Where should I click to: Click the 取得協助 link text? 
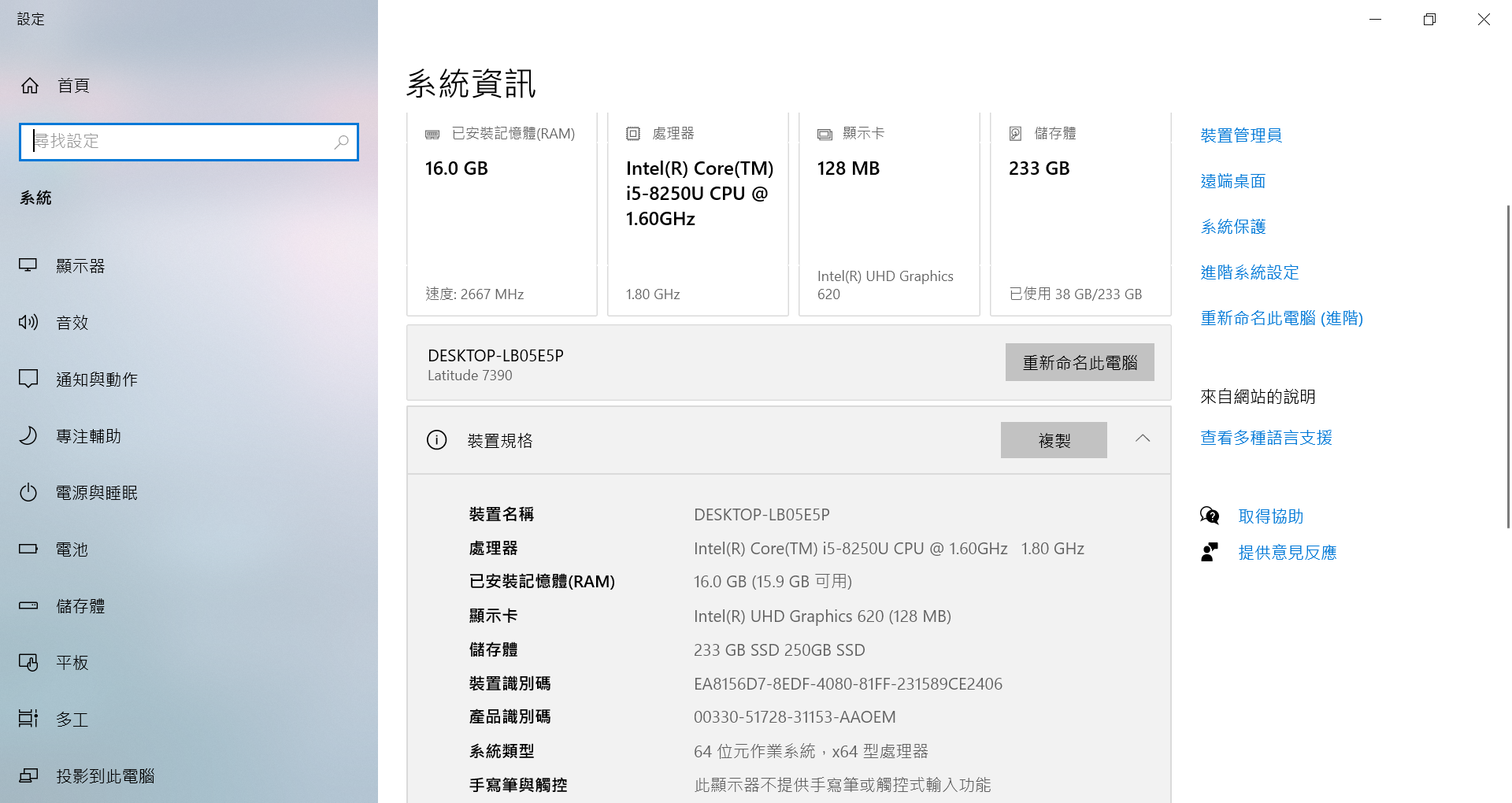[x=1271, y=516]
